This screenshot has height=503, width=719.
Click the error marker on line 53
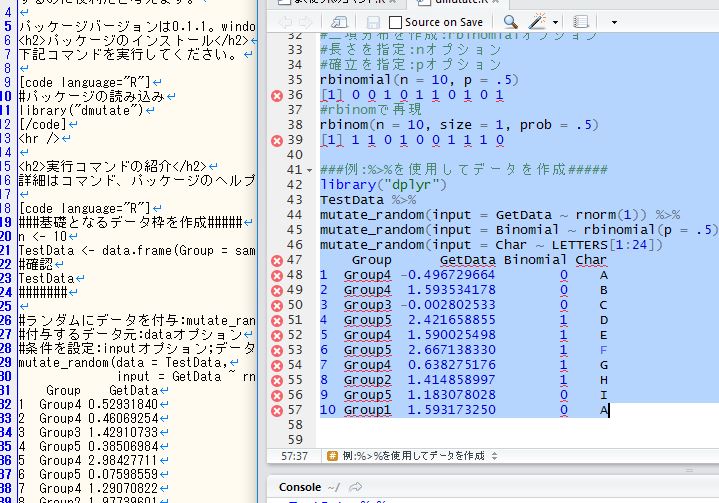click(277, 351)
